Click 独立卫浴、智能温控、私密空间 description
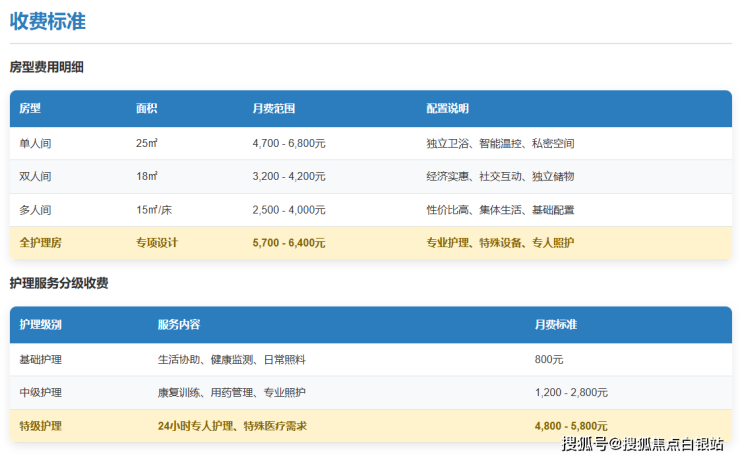 point(500,143)
